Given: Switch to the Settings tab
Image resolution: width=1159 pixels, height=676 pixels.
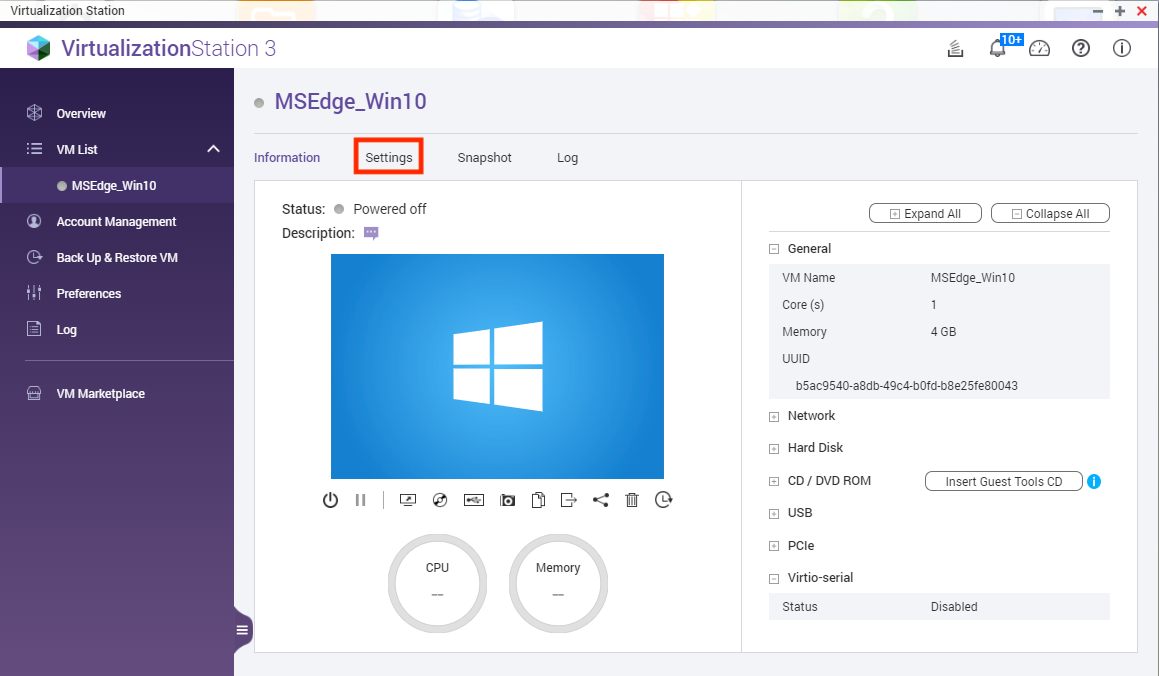Looking at the screenshot, I should (x=389, y=158).
